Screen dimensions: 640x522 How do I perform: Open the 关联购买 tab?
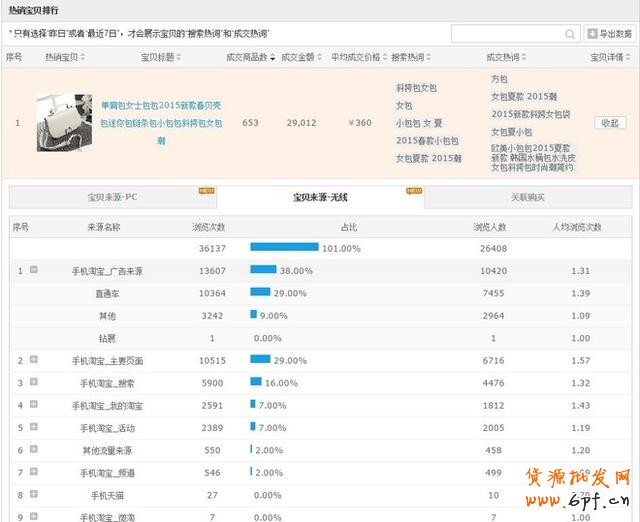coord(527,198)
